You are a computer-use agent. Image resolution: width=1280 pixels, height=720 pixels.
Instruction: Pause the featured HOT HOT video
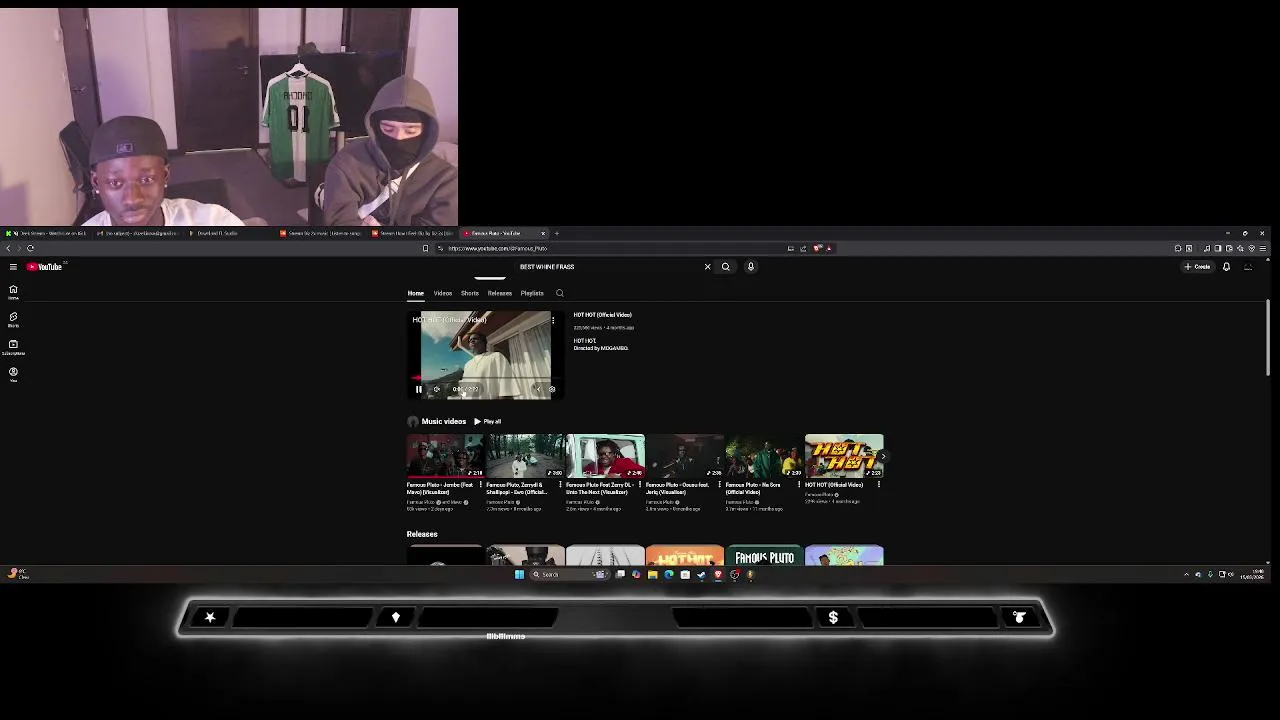pyautogui.click(x=419, y=389)
